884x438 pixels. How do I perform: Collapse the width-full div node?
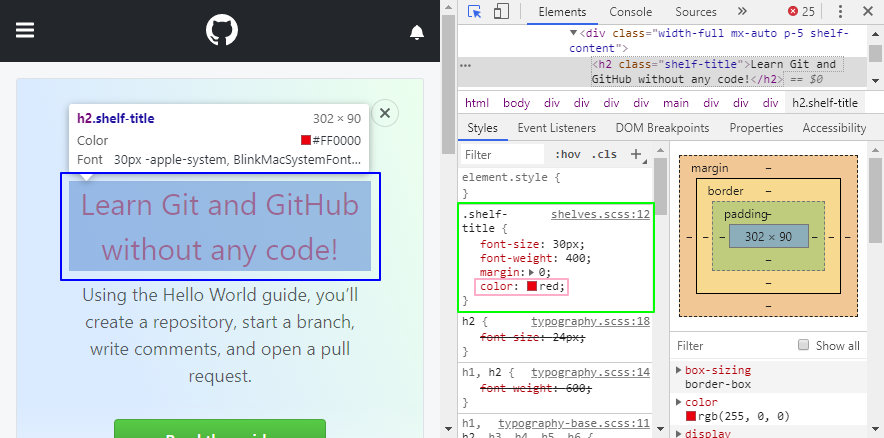(x=573, y=33)
